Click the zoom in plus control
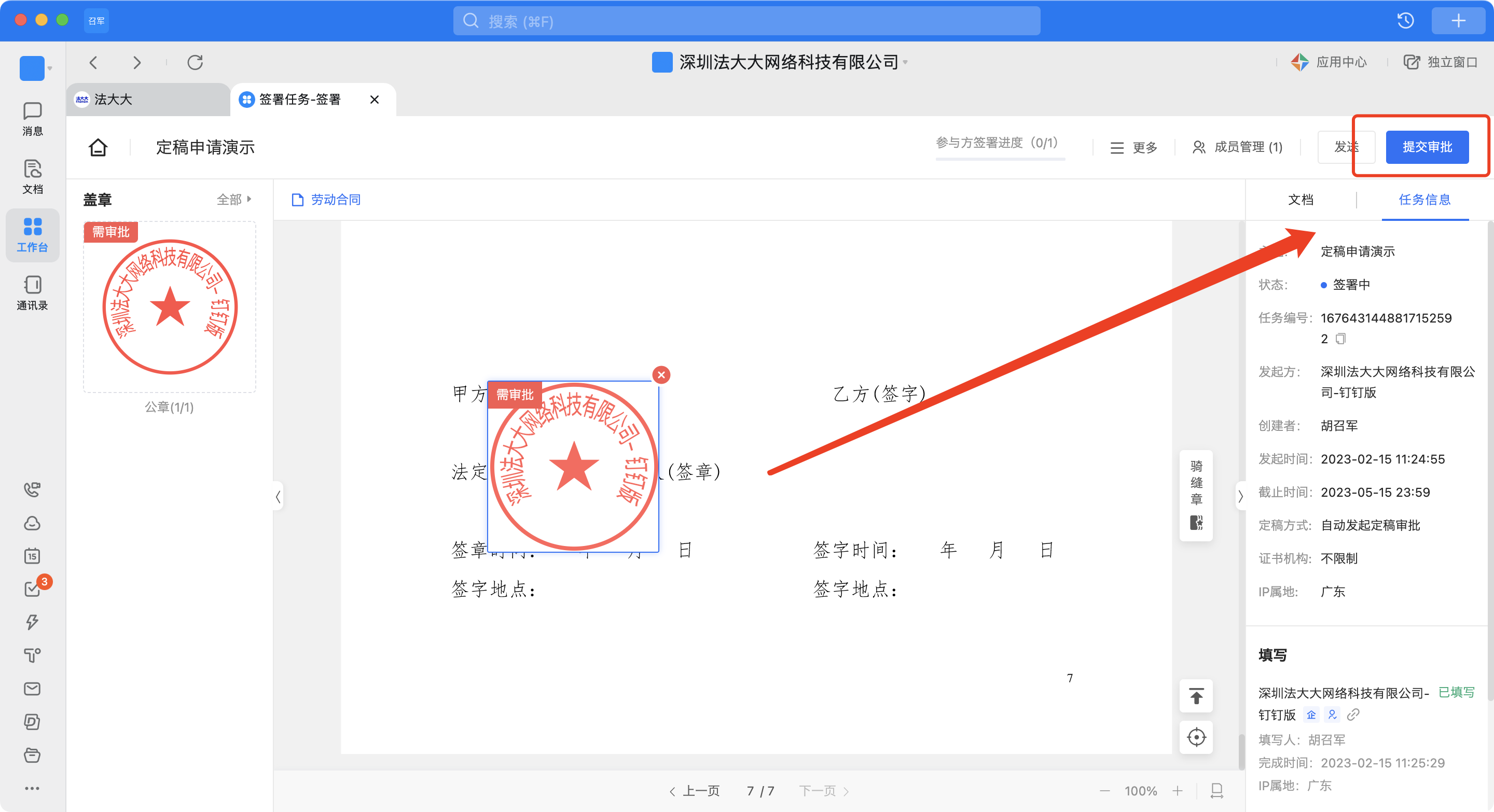The width and height of the screenshot is (1494, 812). (x=1178, y=791)
